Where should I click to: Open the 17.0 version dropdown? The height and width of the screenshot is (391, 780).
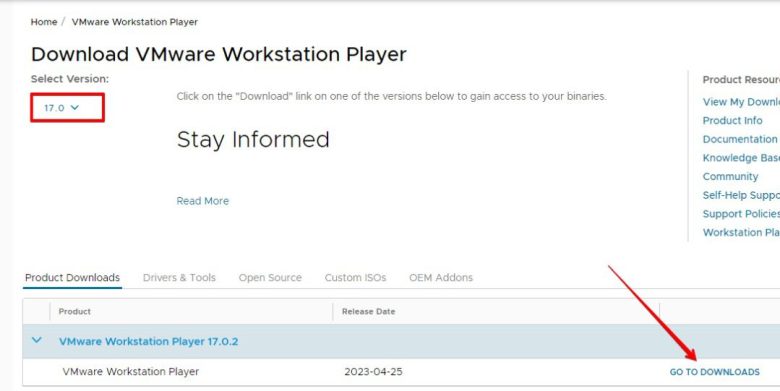[x=62, y=107]
